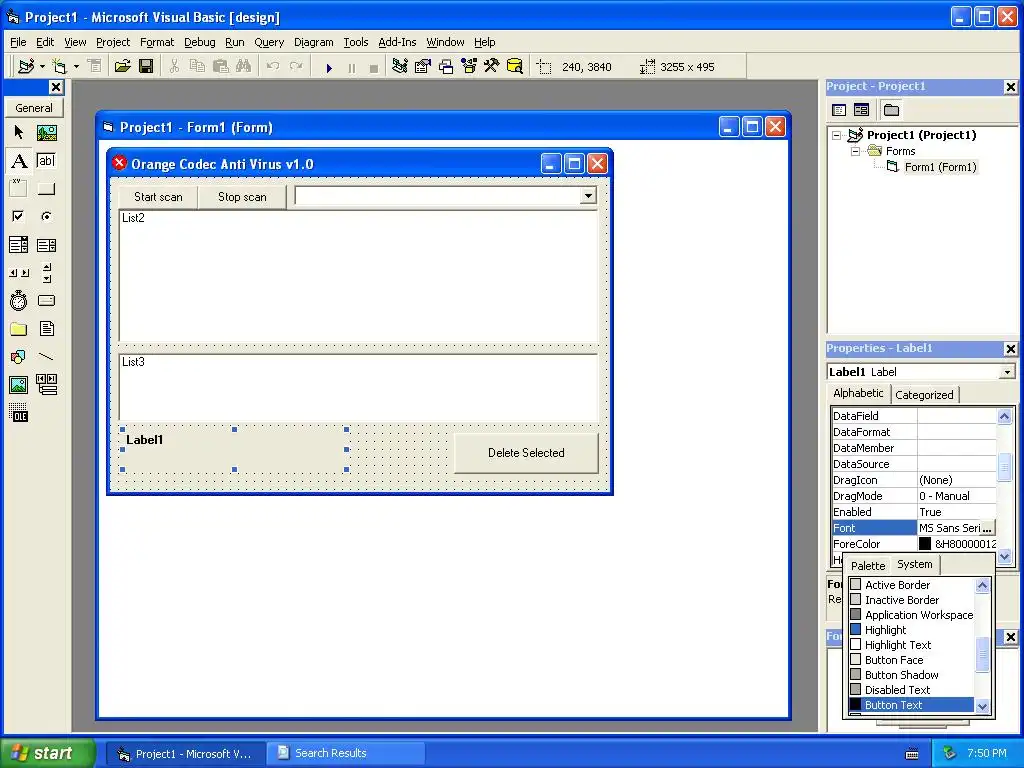Click the Add Form toolbar icon
This screenshot has height=768, width=1024.
(59, 66)
